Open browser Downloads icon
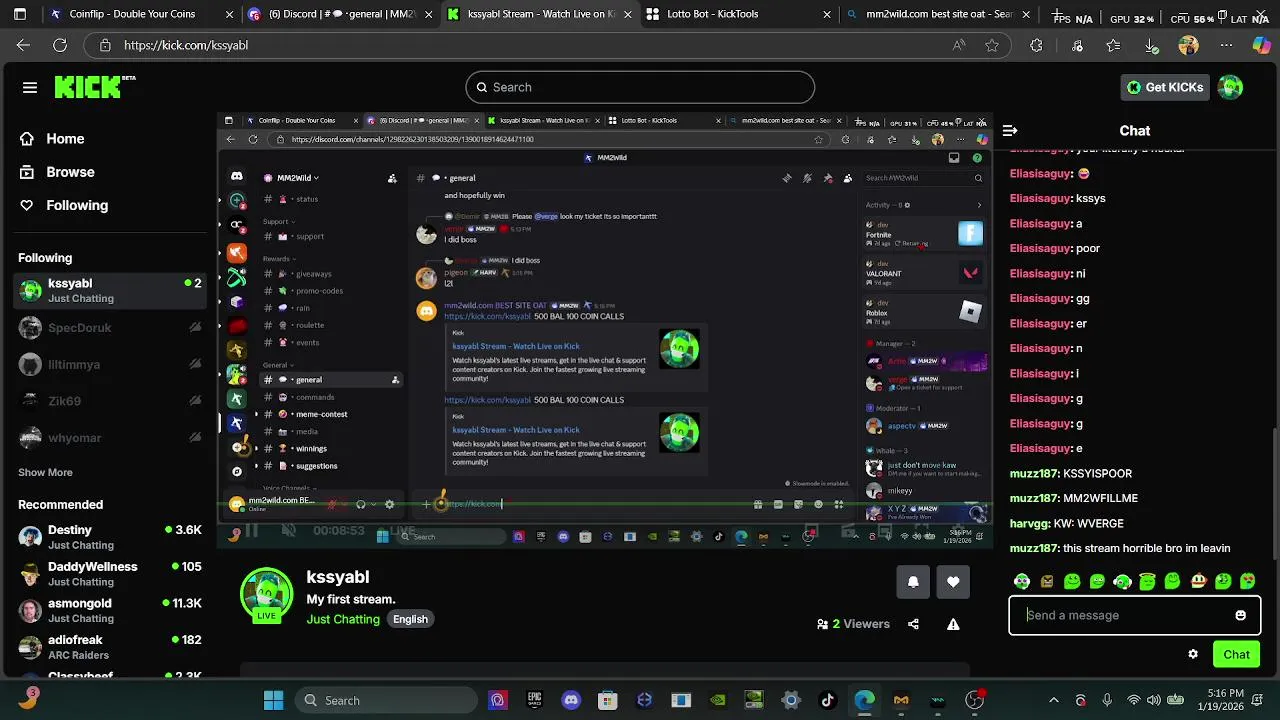 (x=1151, y=45)
